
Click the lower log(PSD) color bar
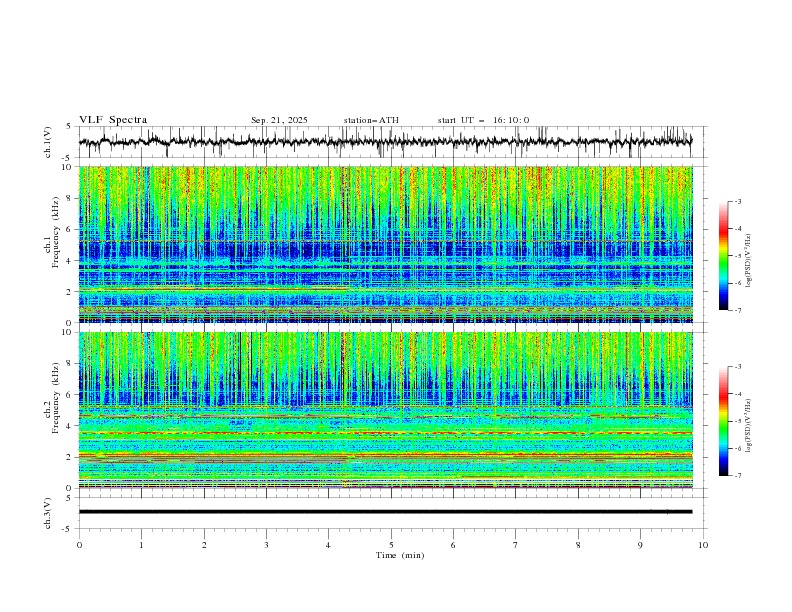[x=724, y=421]
